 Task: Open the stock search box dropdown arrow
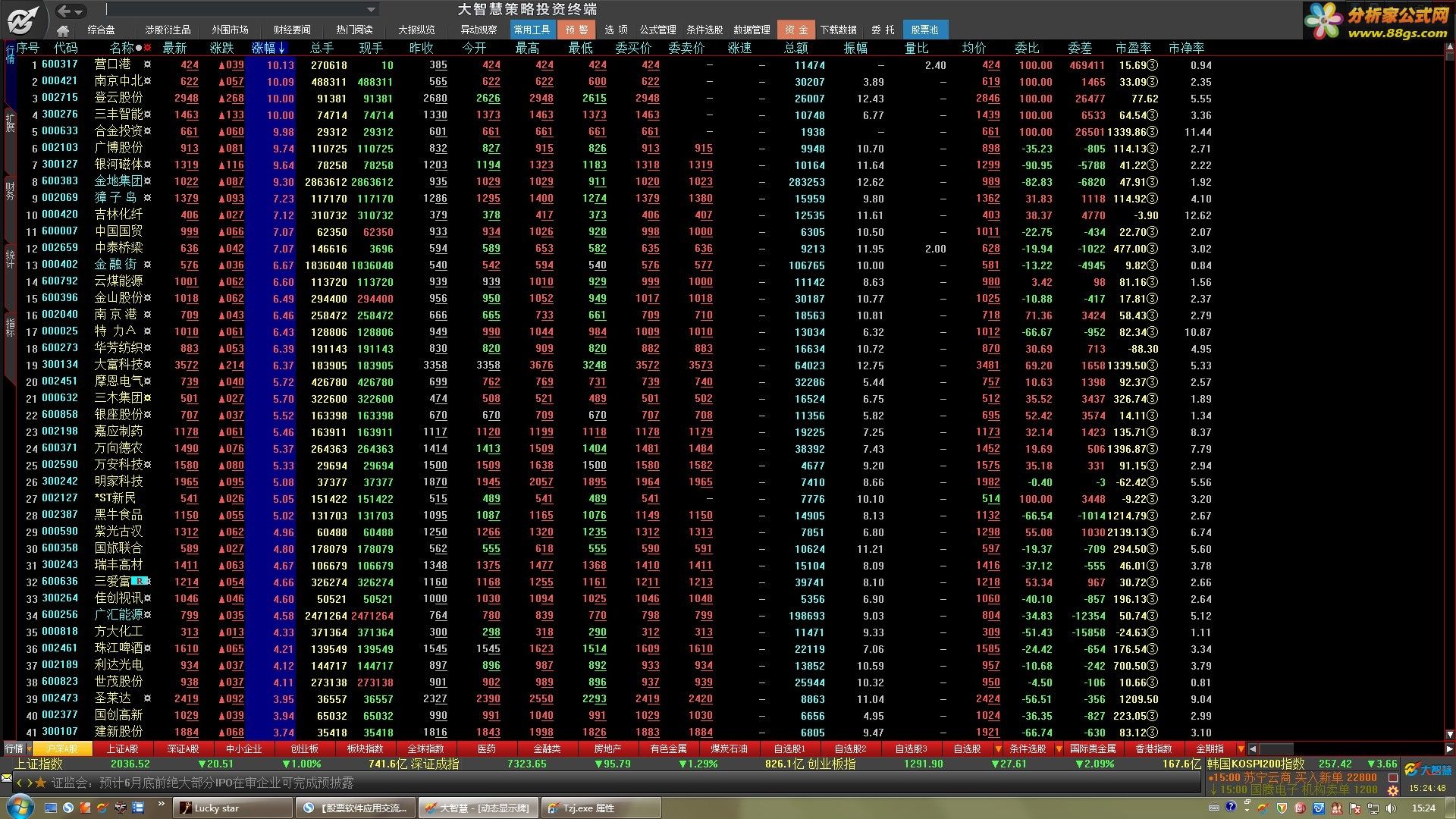[371, 10]
